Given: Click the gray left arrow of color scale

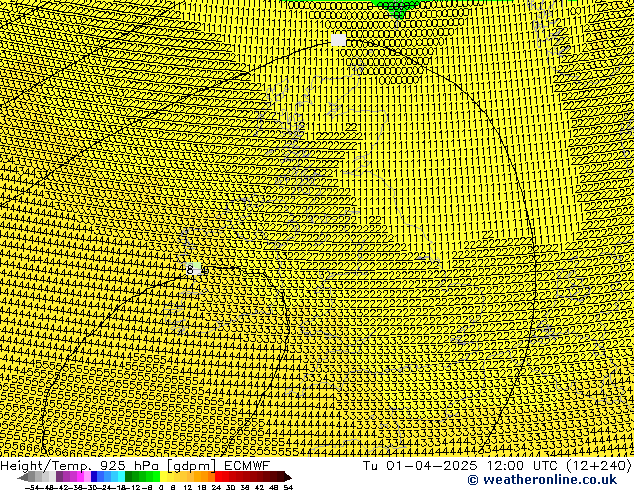Looking at the screenshot, I should point(23,477).
